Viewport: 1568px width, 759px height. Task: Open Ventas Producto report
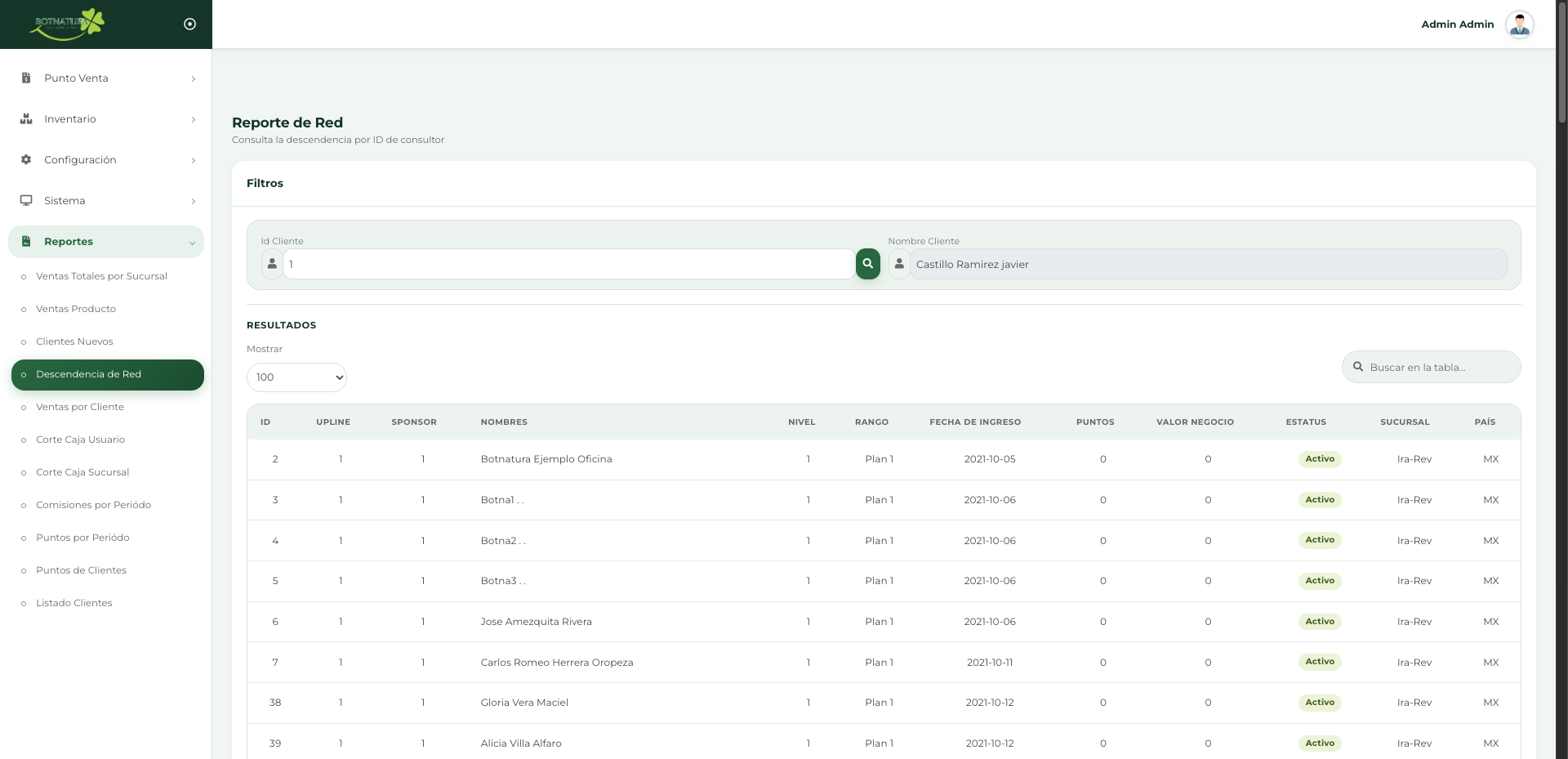pos(76,309)
